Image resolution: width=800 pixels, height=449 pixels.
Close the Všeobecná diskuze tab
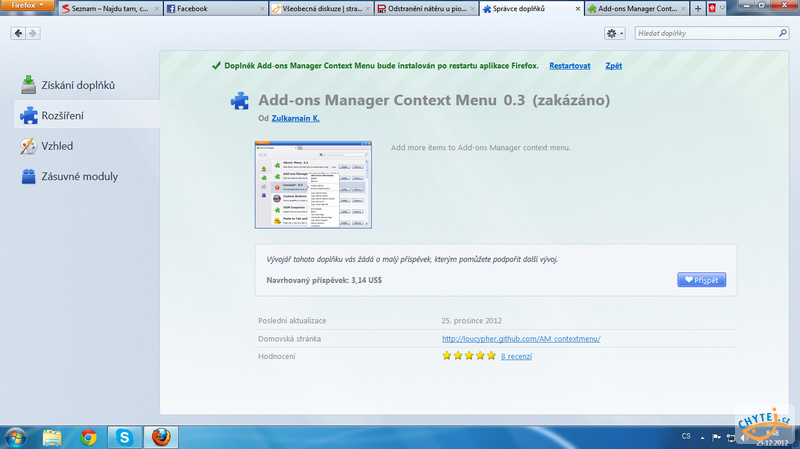pyautogui.click(x=367, y=9)
